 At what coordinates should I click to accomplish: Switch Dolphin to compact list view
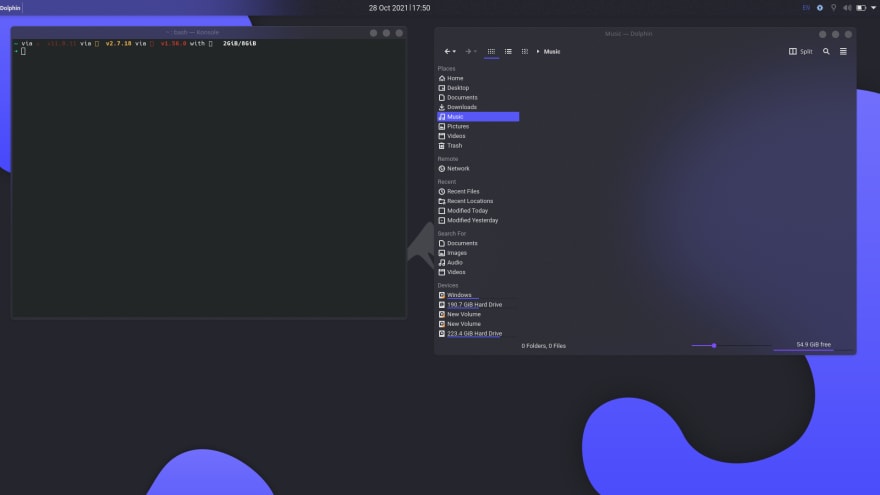pos(508,51)
